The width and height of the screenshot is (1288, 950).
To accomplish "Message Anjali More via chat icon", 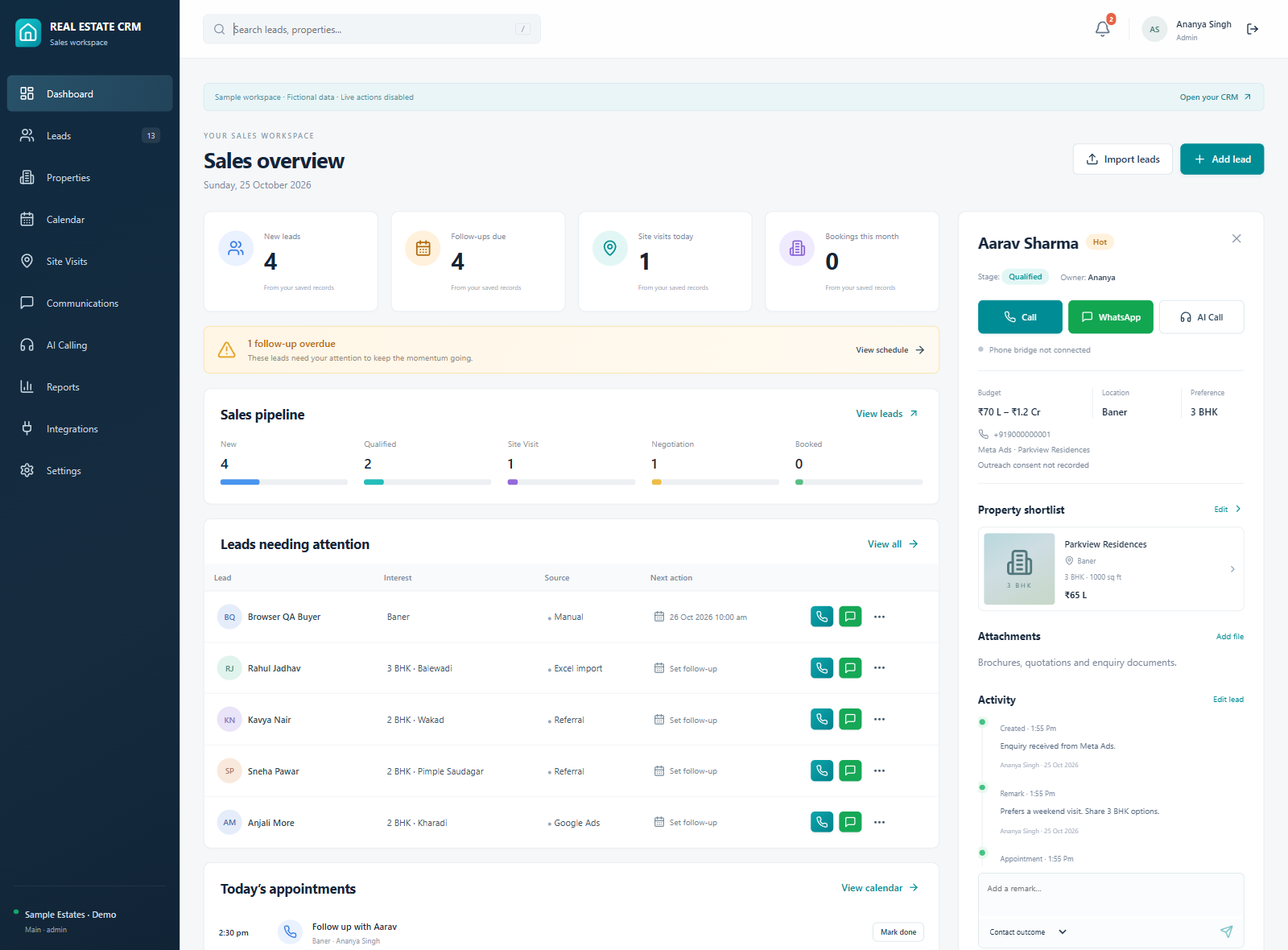I will 850,823.
